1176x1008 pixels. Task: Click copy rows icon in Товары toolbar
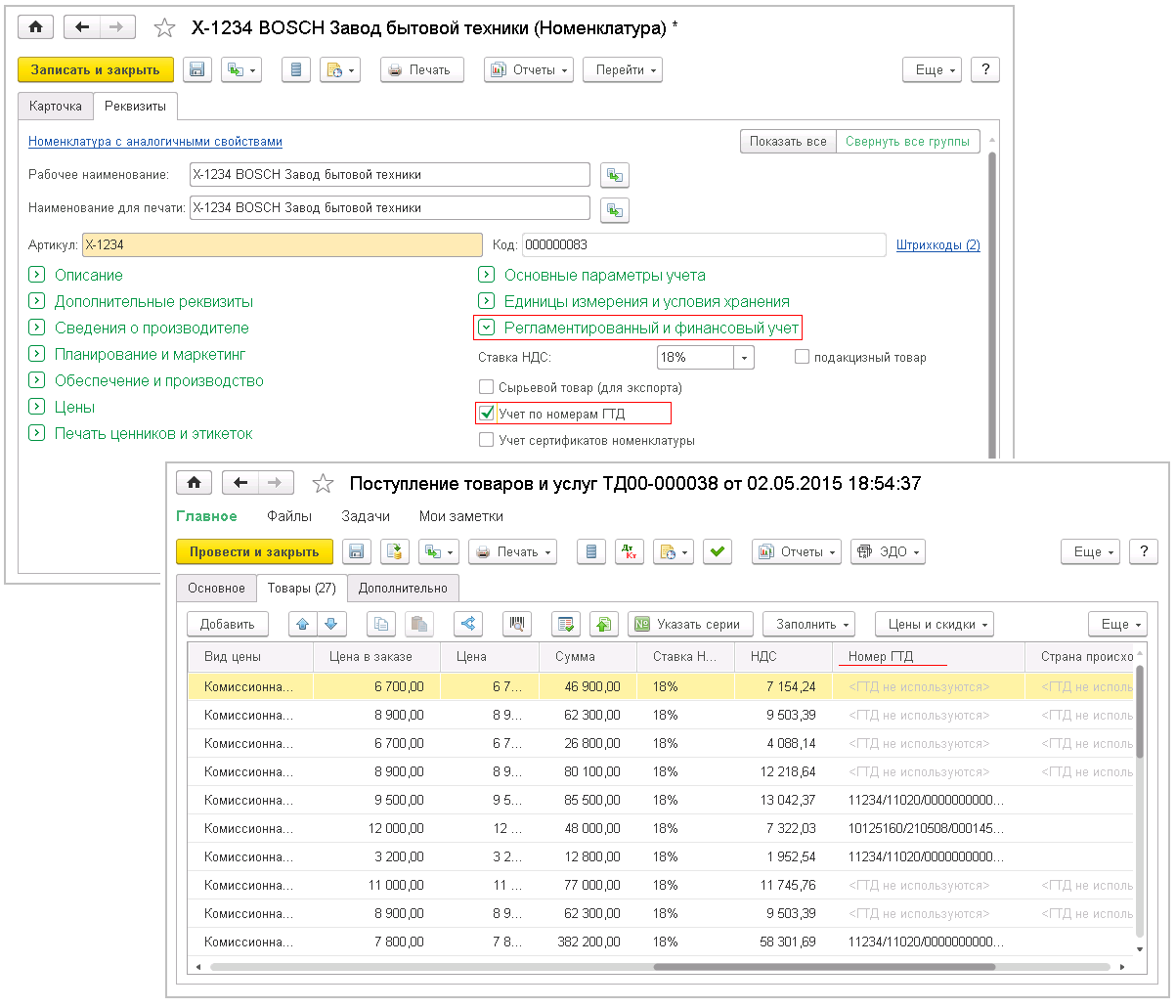click(381, 624)
